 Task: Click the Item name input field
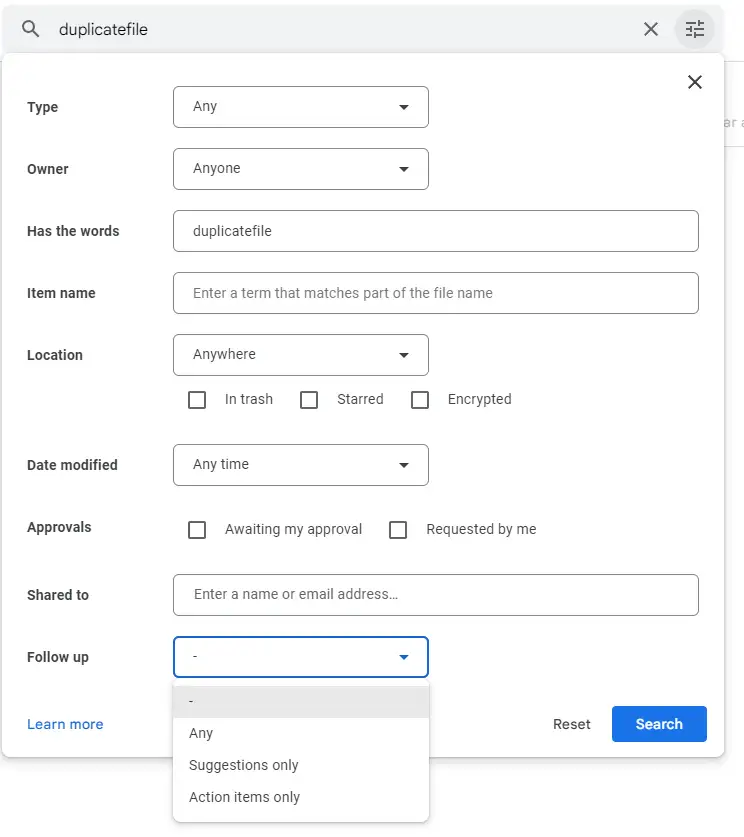tap(436, 293)
